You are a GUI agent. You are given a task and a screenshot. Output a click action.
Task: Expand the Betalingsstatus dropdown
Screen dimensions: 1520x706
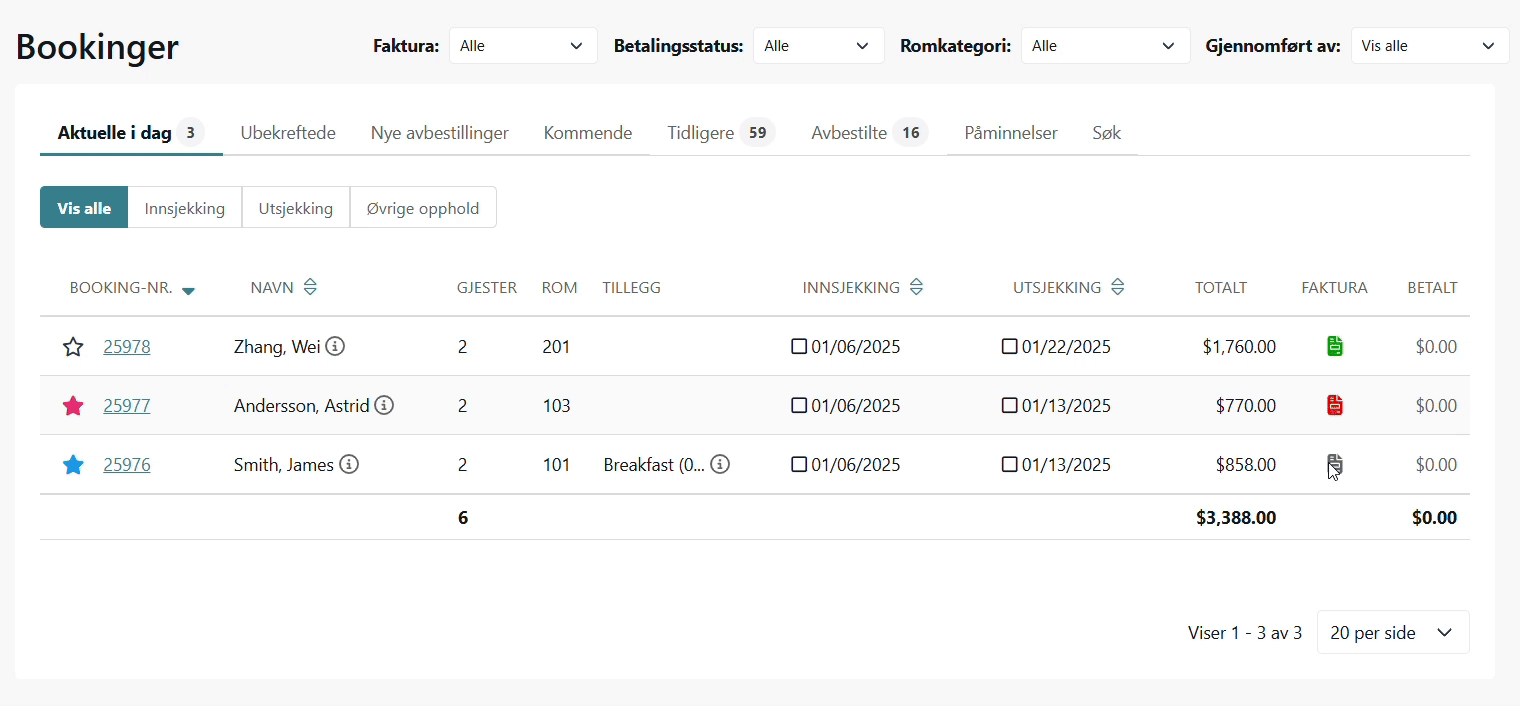[818, 46]
